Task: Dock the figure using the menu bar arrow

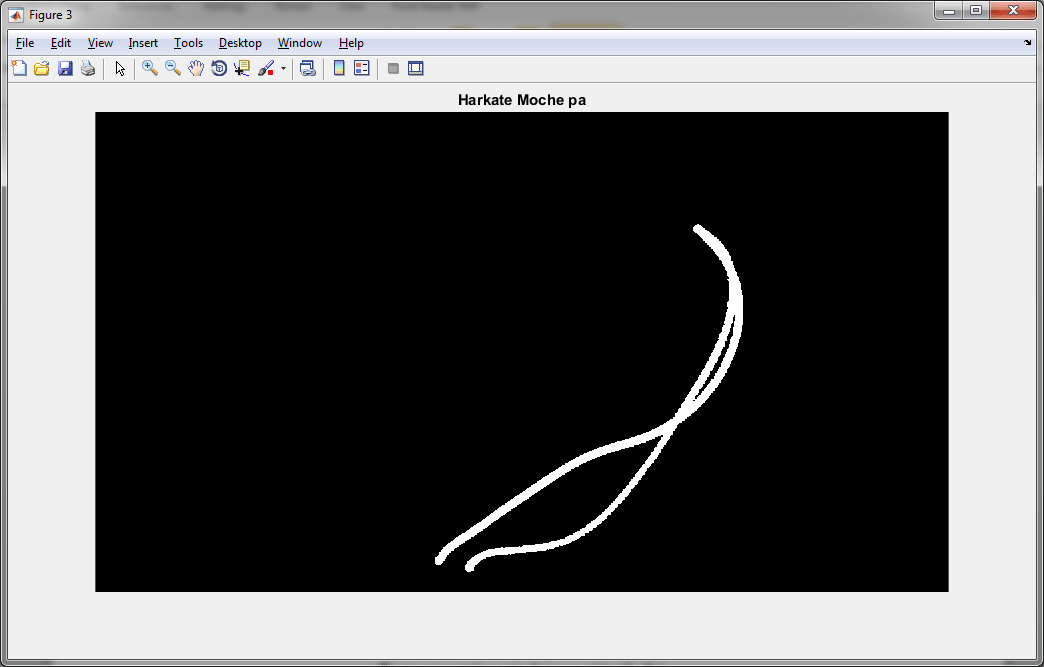Action: coord(1027,43)
